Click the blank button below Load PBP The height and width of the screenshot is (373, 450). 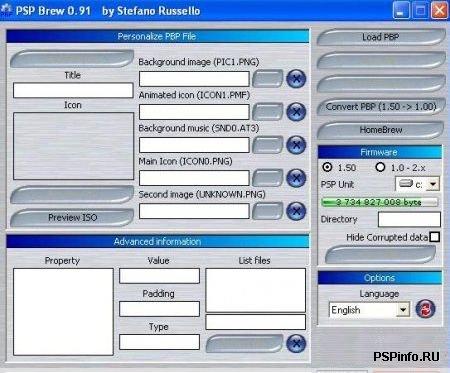point(381,60)
